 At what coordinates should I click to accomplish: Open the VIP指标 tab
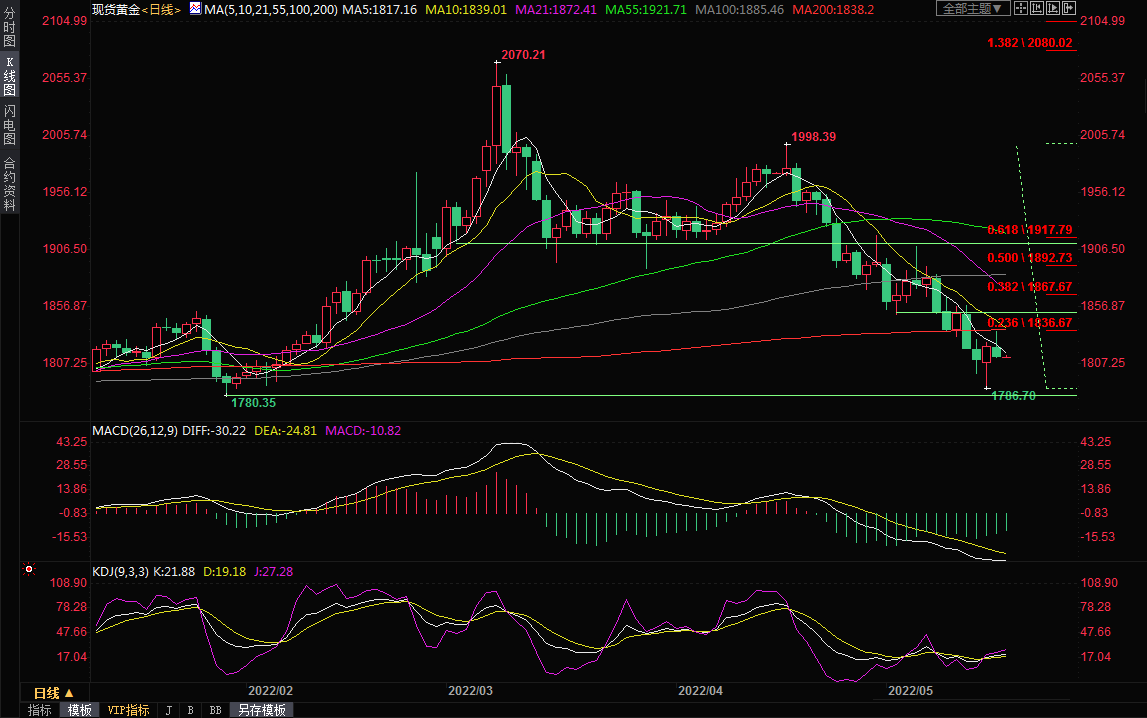pos(128,710)
